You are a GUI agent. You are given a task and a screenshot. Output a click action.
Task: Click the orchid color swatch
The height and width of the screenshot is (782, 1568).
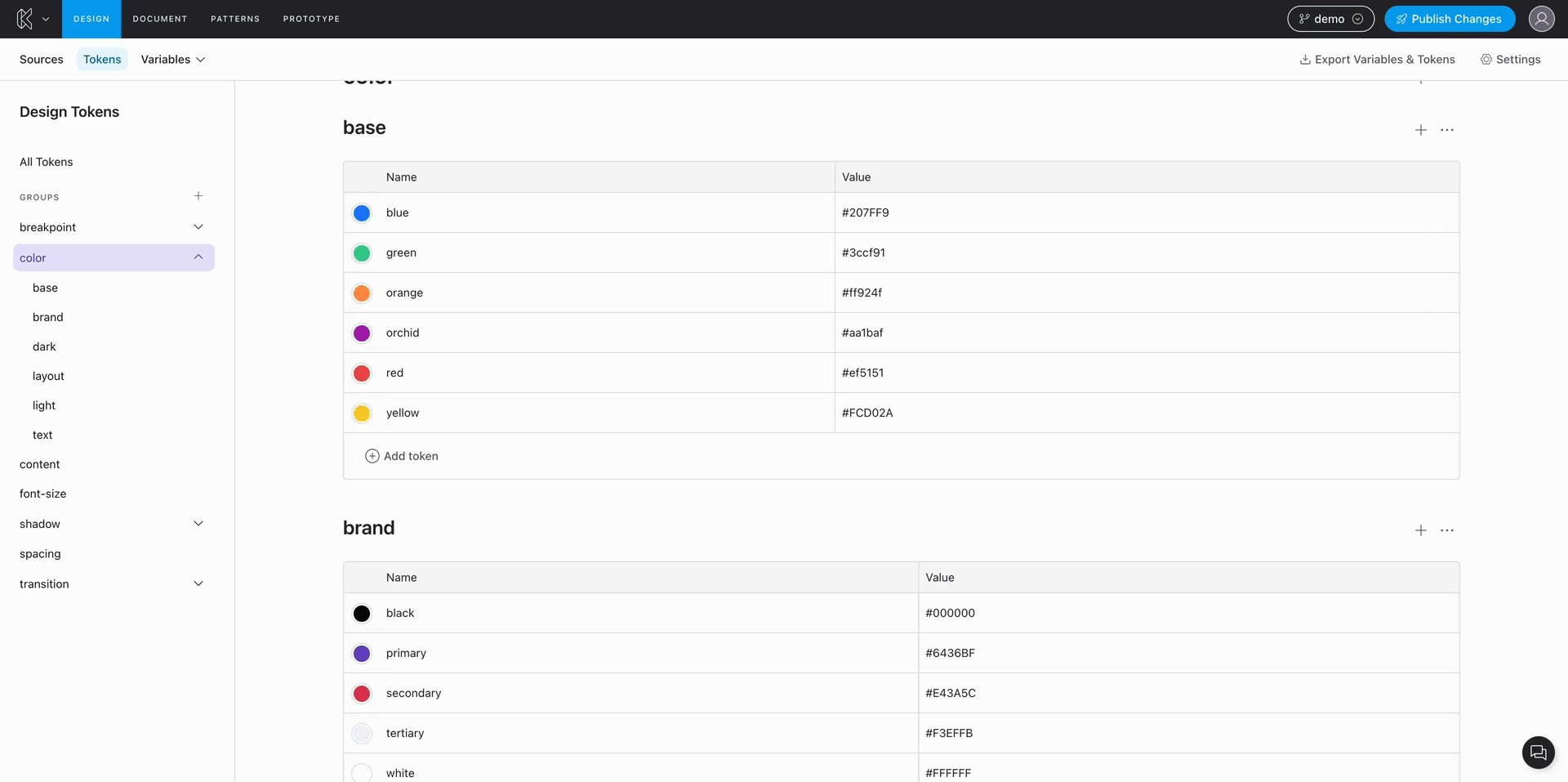(362, 333)
